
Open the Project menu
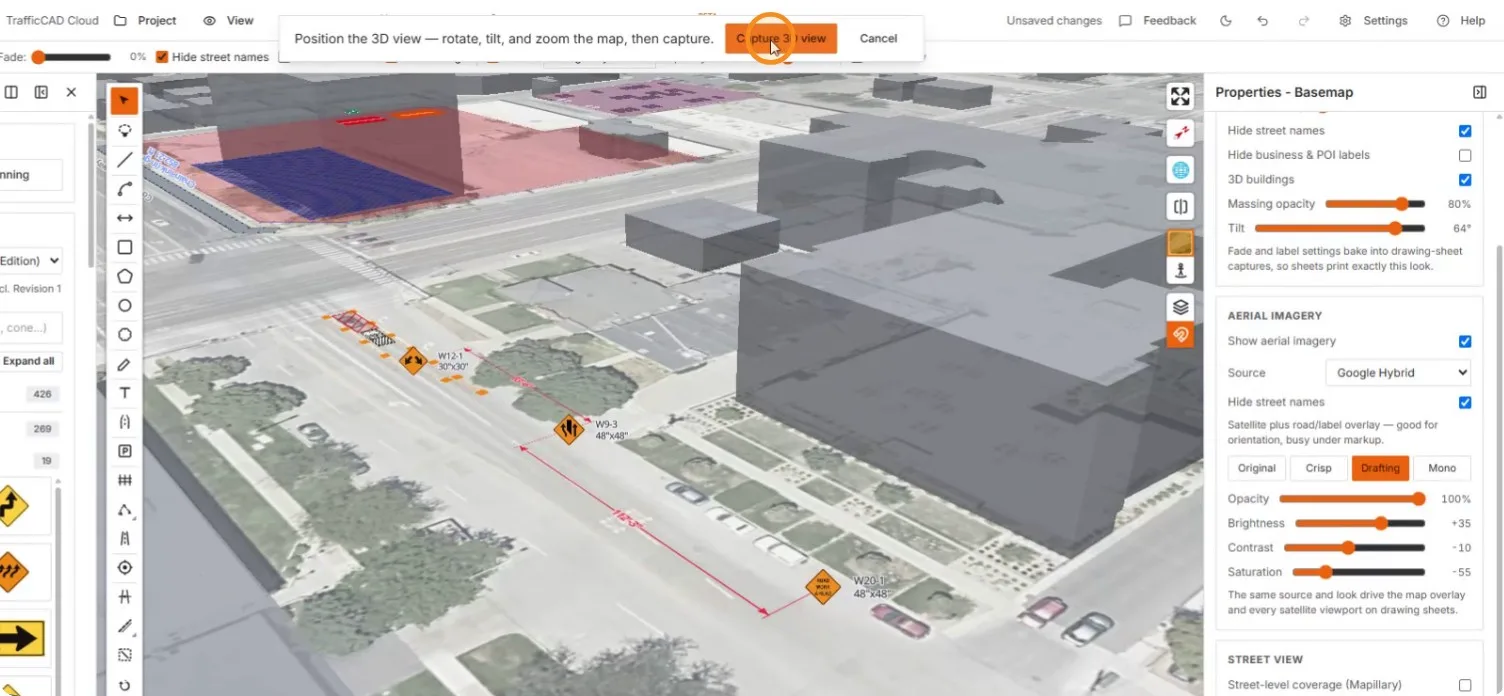[x=145, y=20]
